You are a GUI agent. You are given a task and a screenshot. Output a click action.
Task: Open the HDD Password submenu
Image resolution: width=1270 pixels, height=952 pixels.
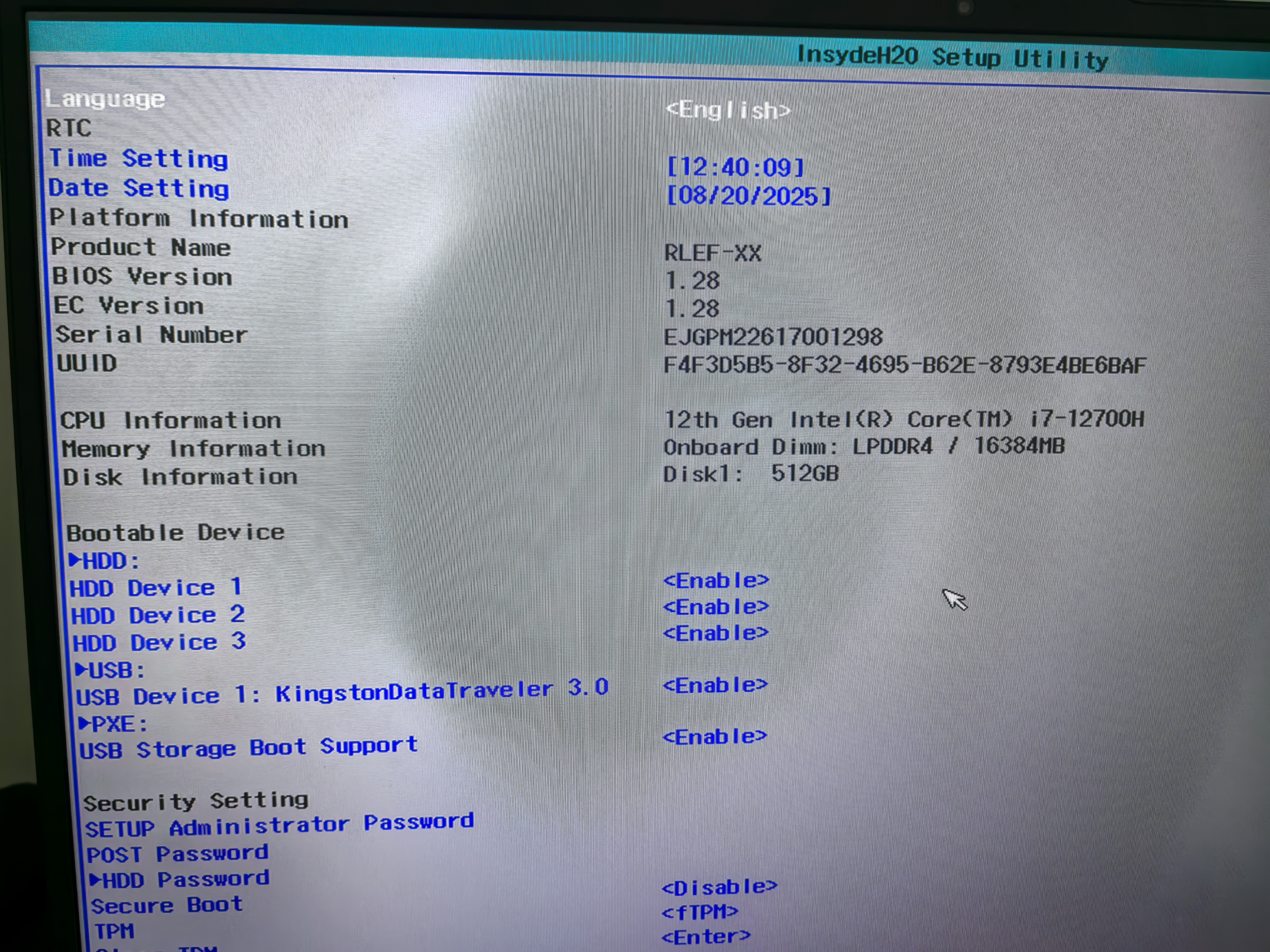point(180,879)
